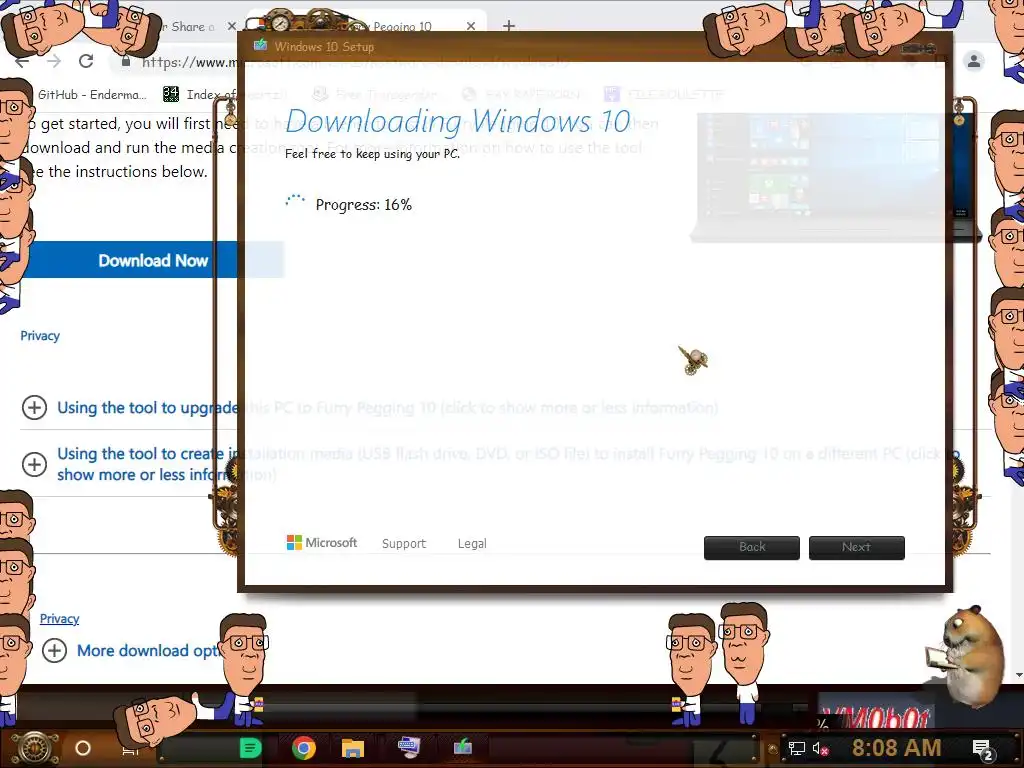The width and height of the screenshot is (1024, 768).
Task: Open a new Chrome tab with plus
Action: [x=509, y=26]
